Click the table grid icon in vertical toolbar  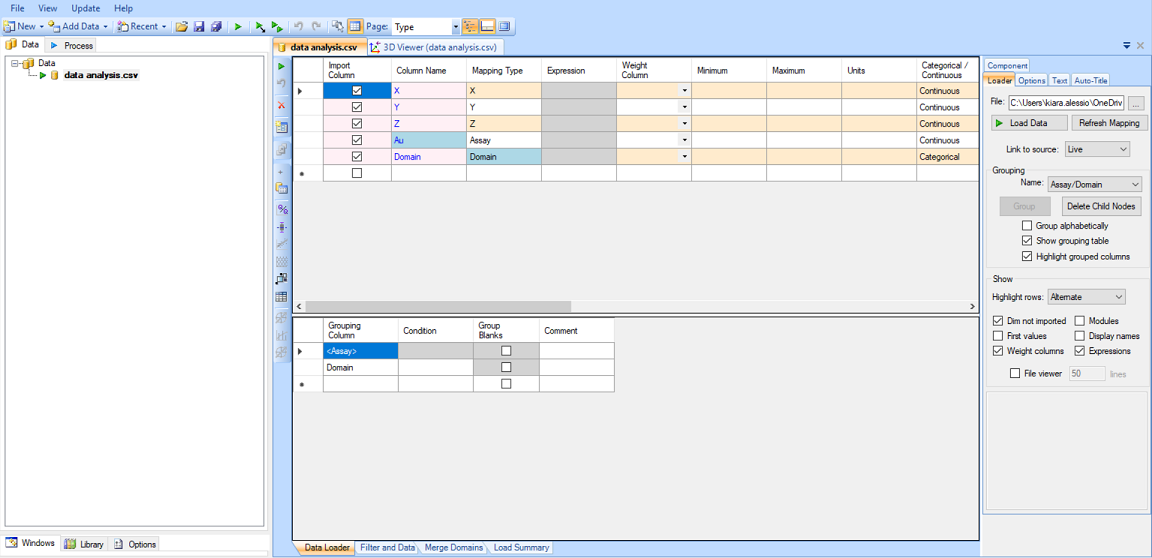click(x=282, y=297)
